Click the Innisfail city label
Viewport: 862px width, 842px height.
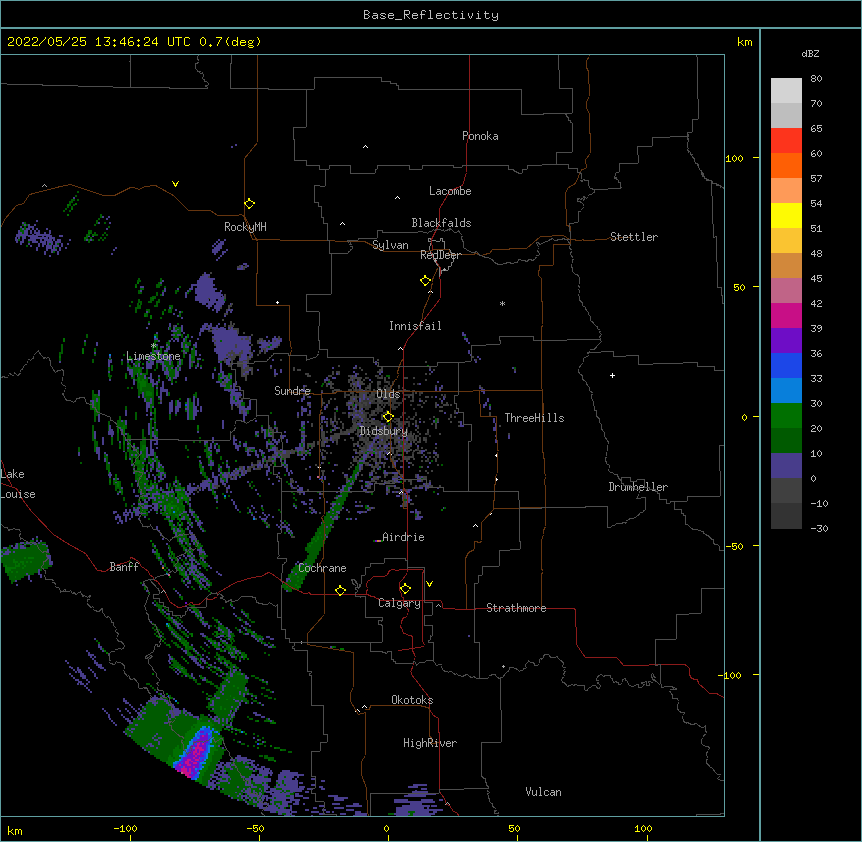coord(415,326)
